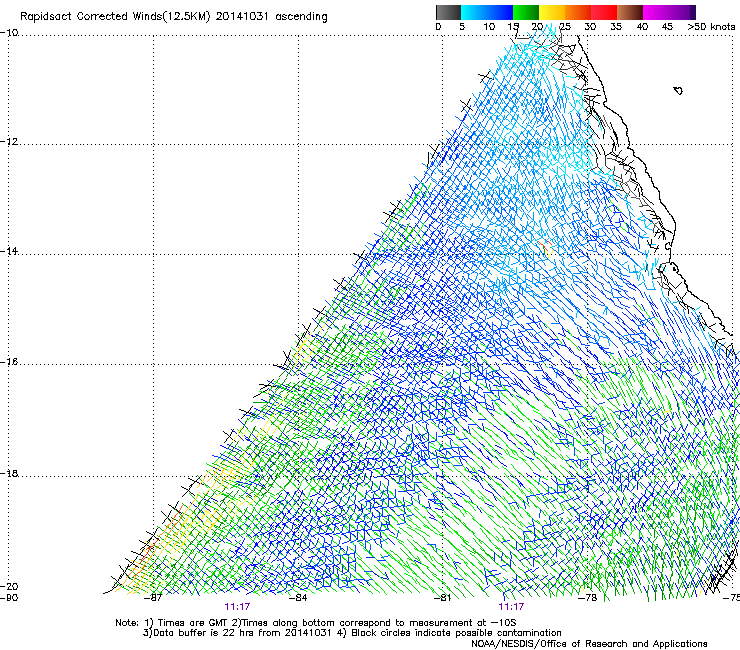
Task: Click the '35' legend scale label
Action: (616, 27)
